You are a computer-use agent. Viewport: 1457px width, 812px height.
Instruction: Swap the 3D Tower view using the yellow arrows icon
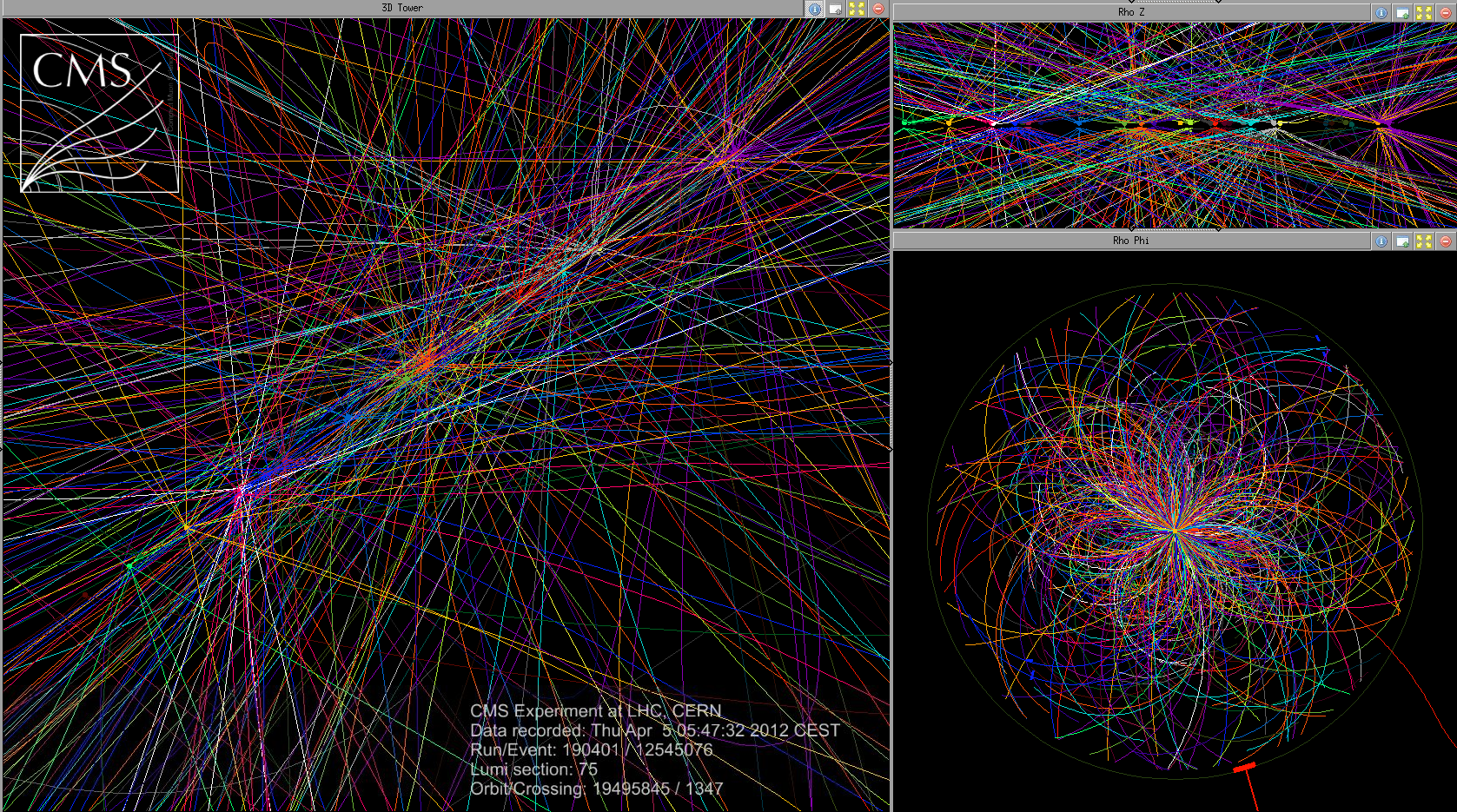pos(856,7)
